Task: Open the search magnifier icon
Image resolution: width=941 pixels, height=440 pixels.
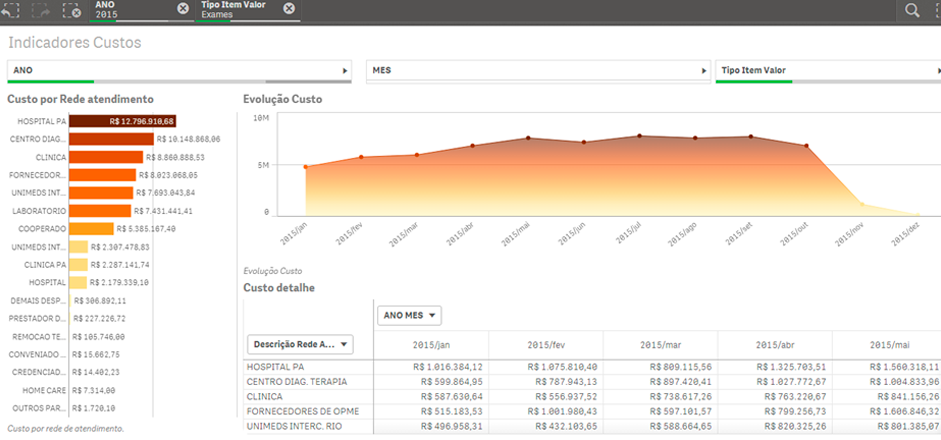Action: tap(912, 10)
